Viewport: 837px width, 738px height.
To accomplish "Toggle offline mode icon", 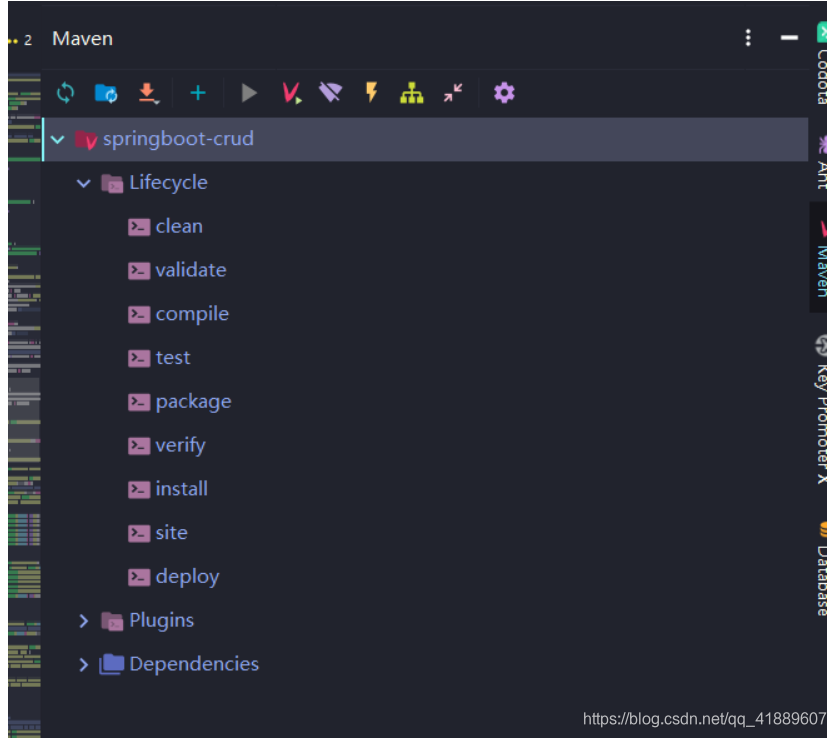I will [x=330, y=92].
